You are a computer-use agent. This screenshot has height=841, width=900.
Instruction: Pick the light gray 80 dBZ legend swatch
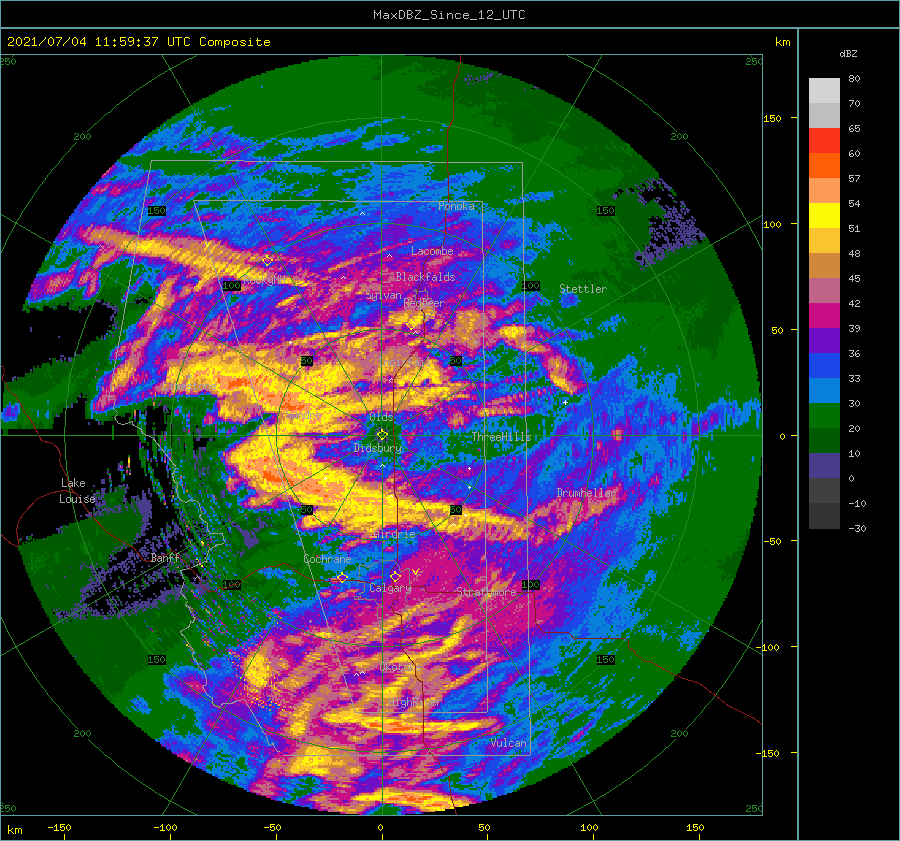pyautogui.click(x=824, y=91)
